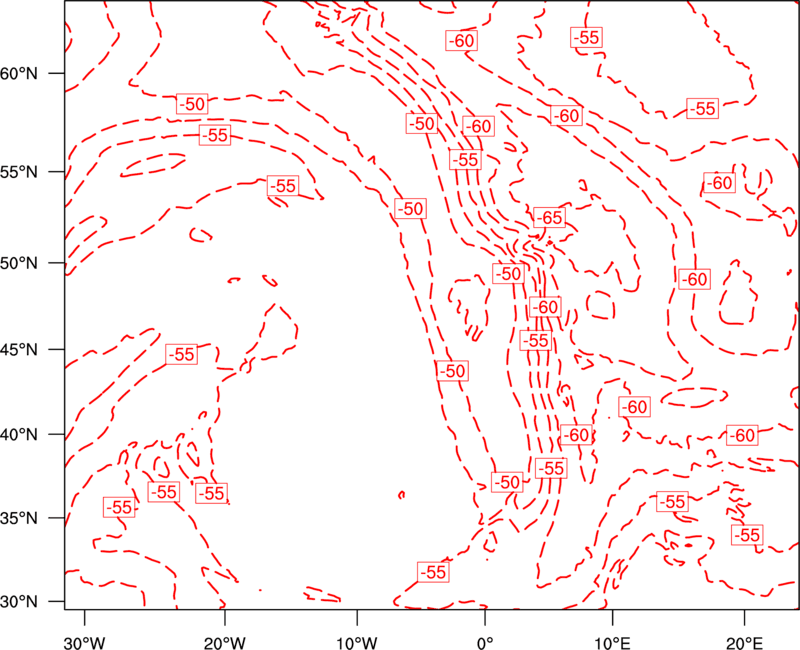Screen dimensions: 800x650
Task: Click the 35°N latitude axis label
Action: coord(19,518)
